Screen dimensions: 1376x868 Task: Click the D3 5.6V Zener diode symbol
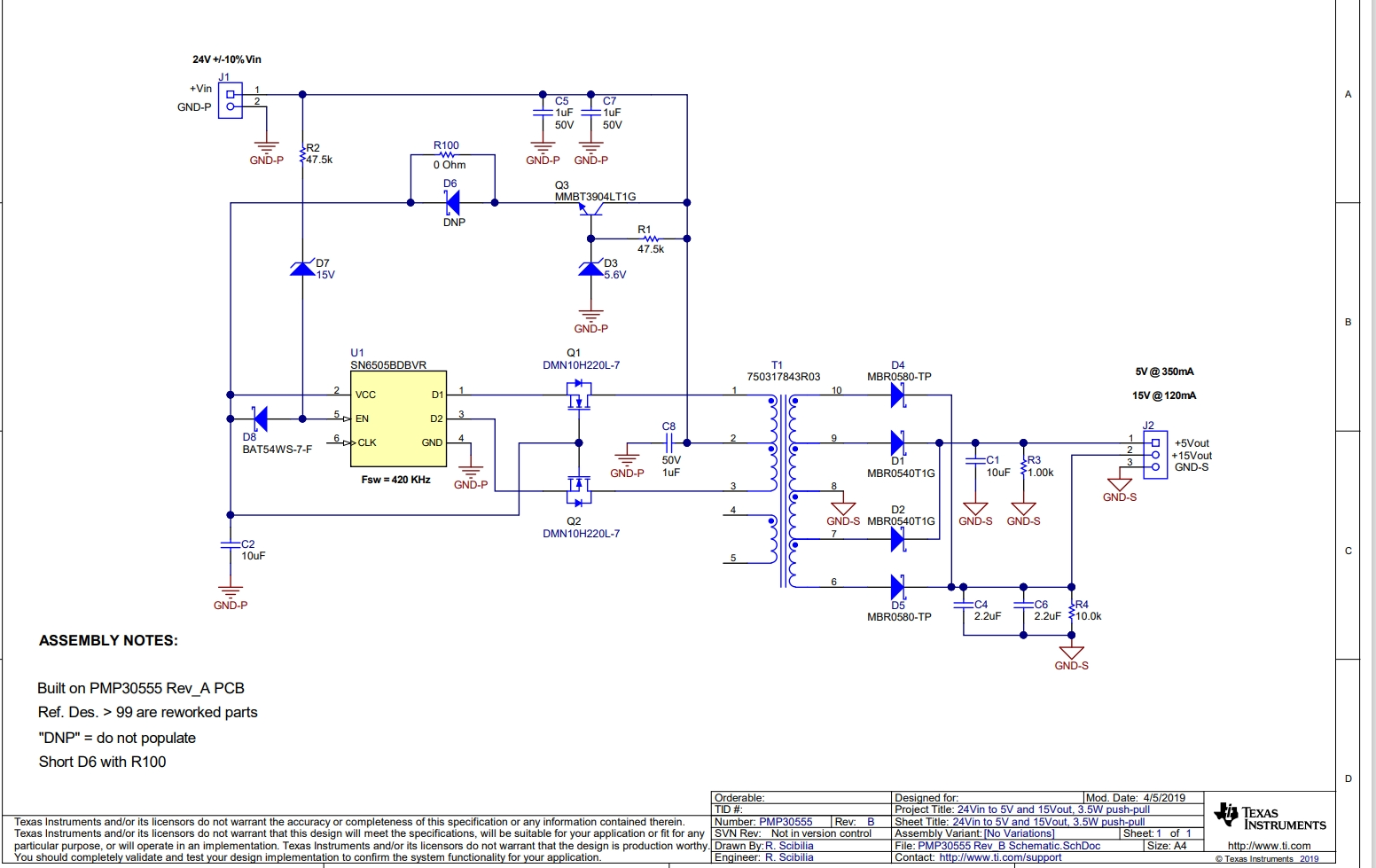(590, 268)
